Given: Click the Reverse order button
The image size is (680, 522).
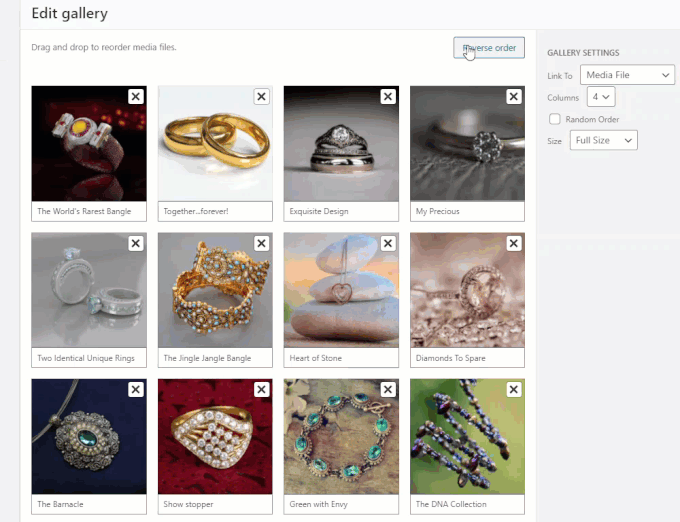Looking at the screenshot, I should 489,48.
